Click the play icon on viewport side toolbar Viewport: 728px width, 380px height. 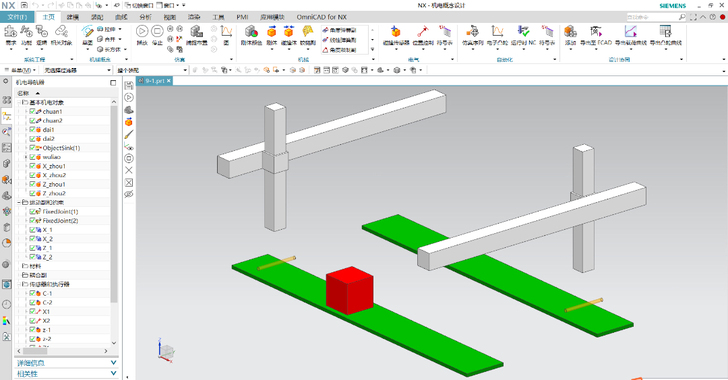coord(129,98)
